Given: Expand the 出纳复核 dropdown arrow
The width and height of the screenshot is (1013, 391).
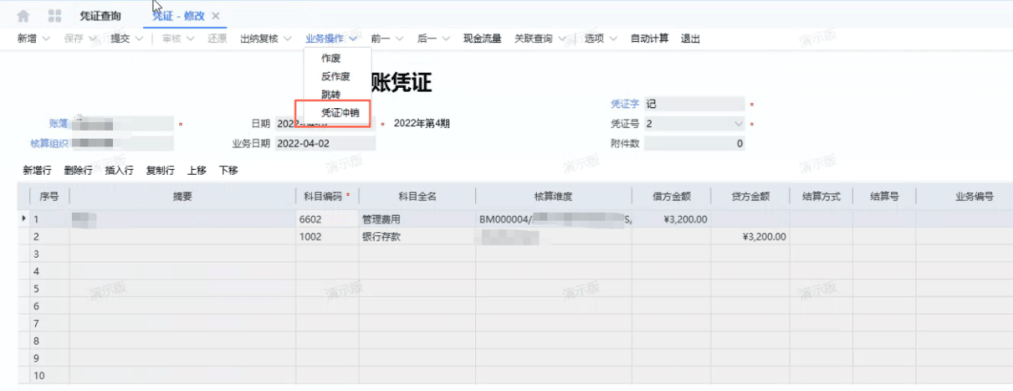Looking at the screenshot, I should [x=287, y=39].
